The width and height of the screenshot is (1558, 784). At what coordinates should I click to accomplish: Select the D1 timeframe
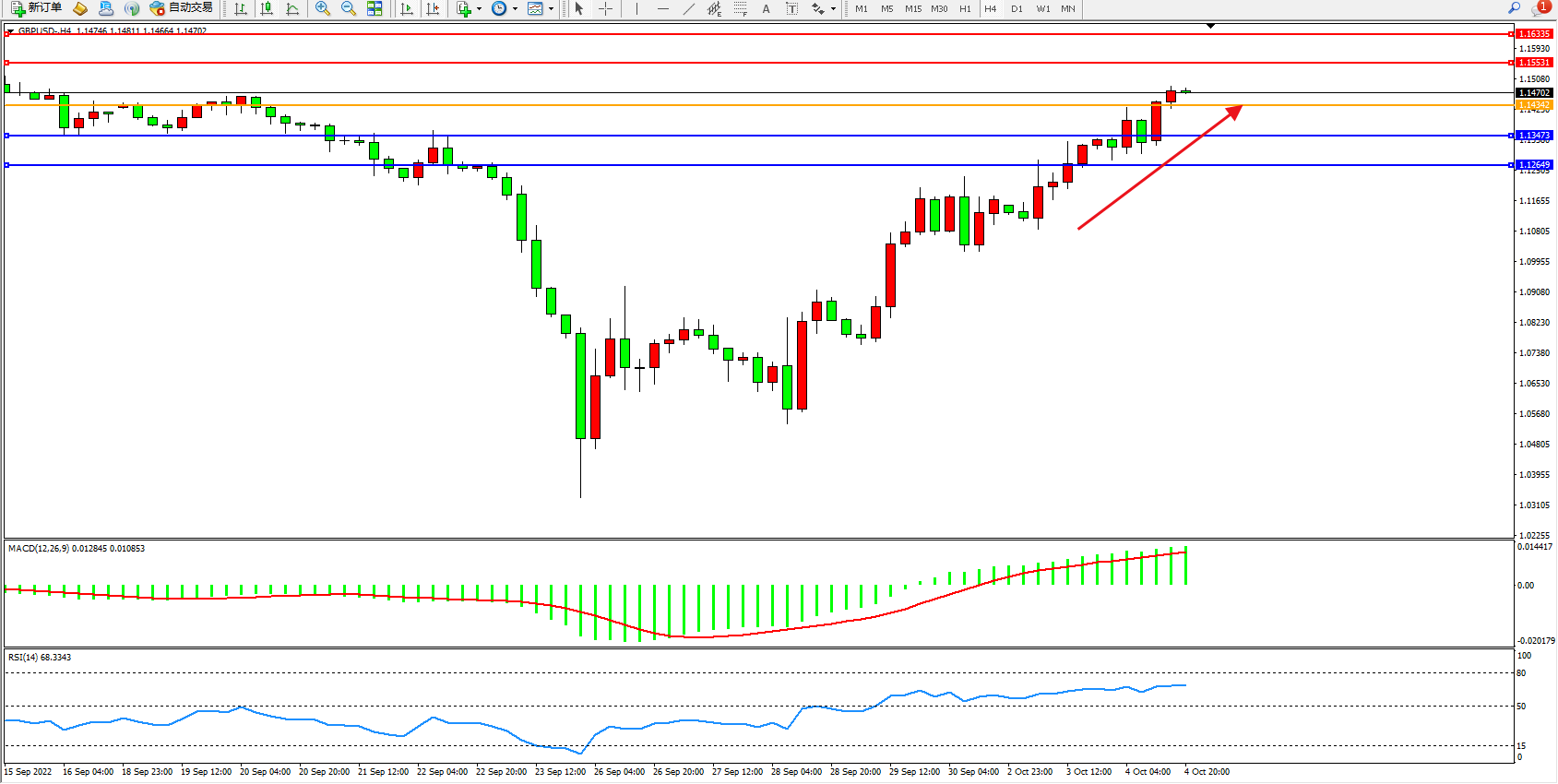(1017, 9)
